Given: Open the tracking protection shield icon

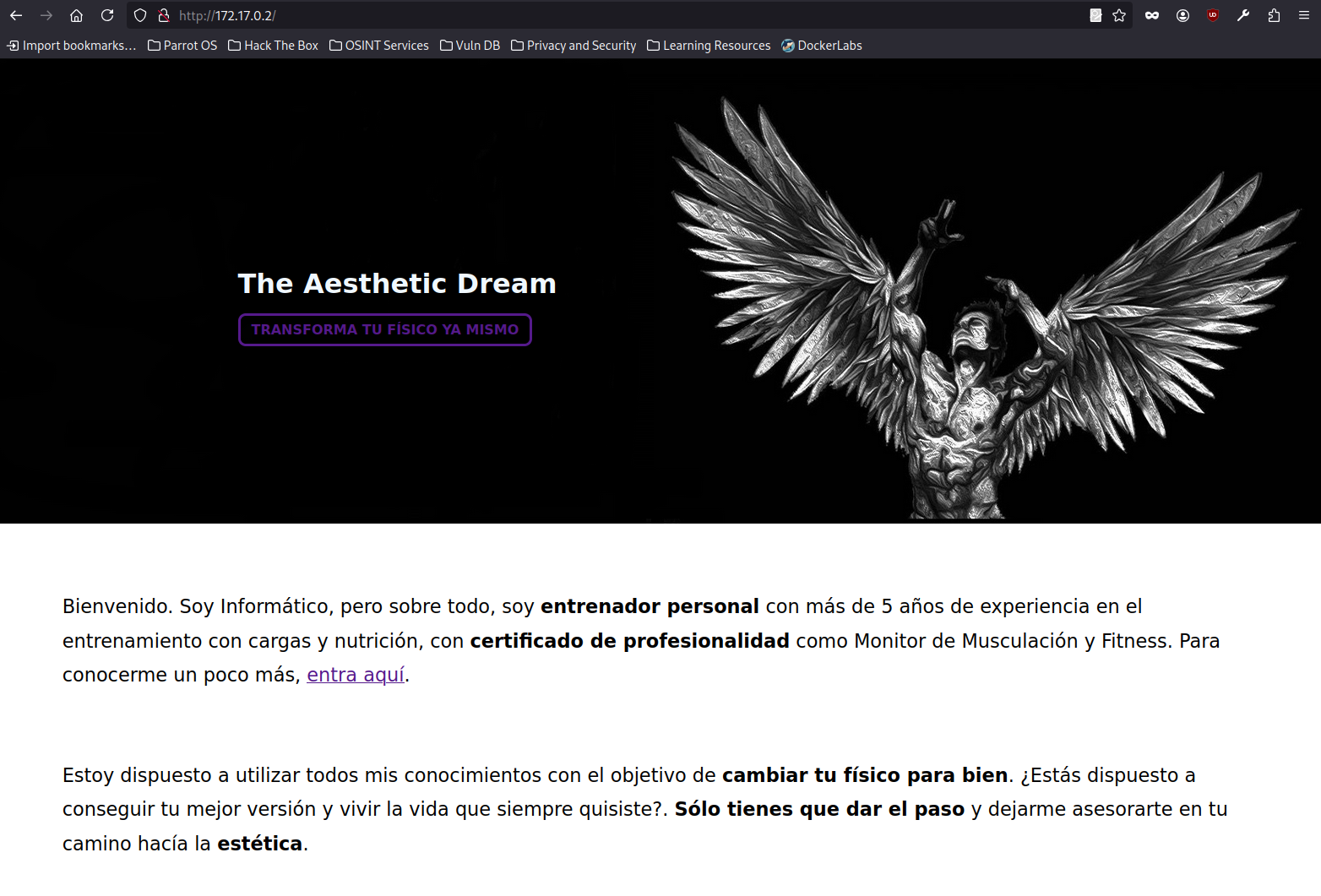Looking at the screenshot, I should [x=140, y=15].
